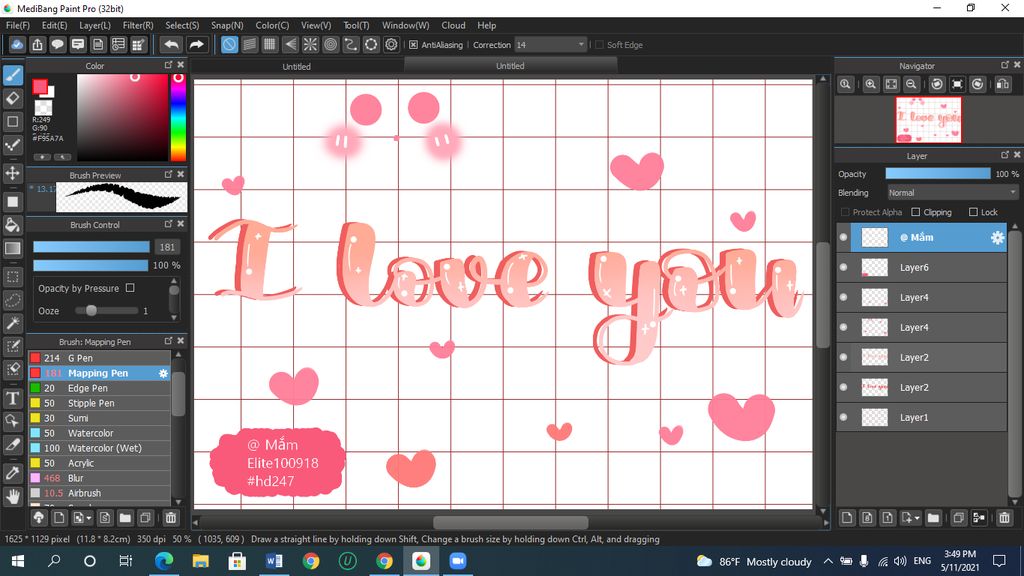Zoom in using Navigator panel

871,84
